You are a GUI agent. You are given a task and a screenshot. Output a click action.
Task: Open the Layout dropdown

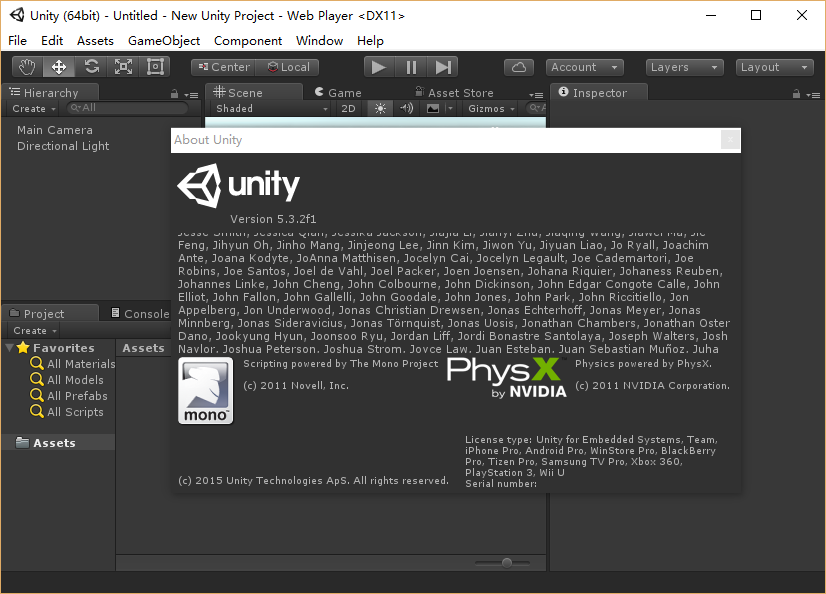pos(775,67)
